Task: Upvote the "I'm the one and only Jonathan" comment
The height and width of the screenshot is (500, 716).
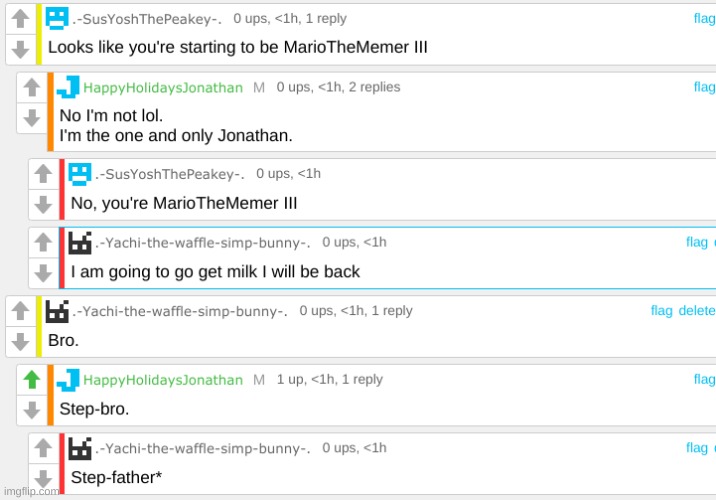Action: tap(32, 87)
